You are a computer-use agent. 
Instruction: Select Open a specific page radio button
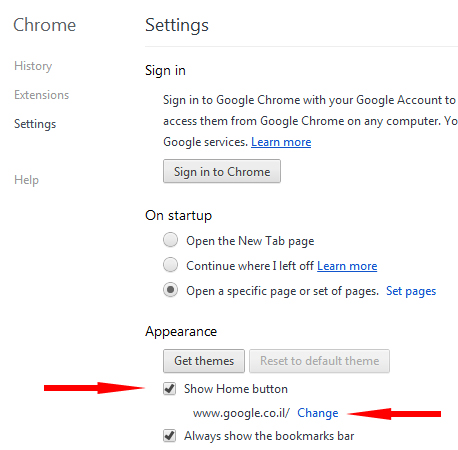click(x=170, y=290)
